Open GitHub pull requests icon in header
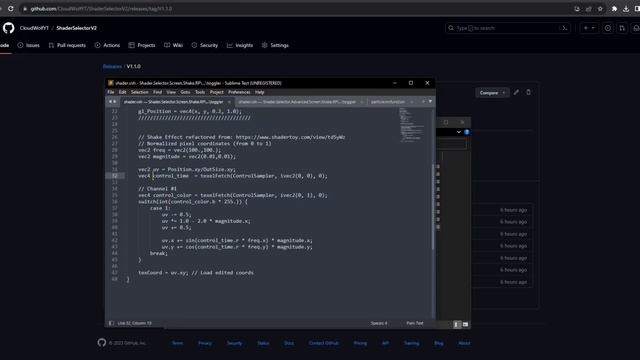 (622, 28)
